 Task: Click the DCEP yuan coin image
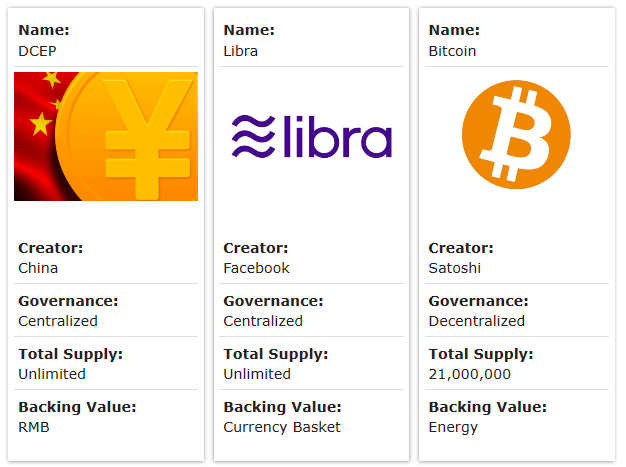[106, 136]
